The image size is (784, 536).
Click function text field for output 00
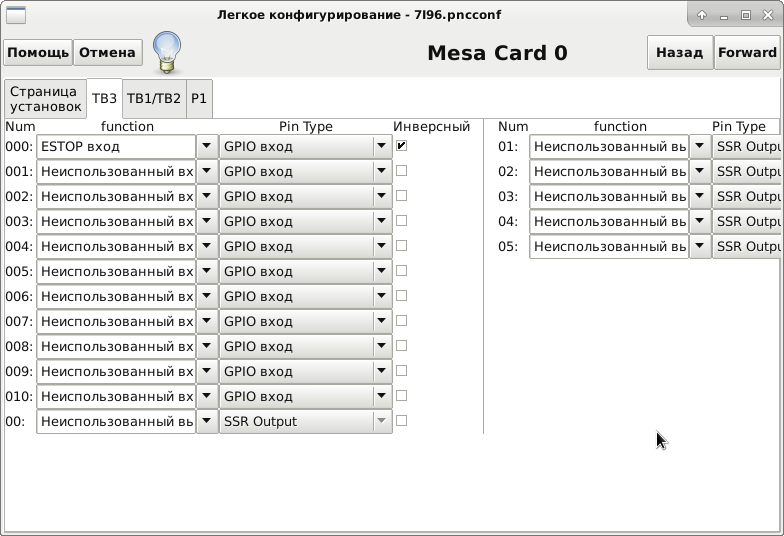pyautogui.click(x=116, y=422)
